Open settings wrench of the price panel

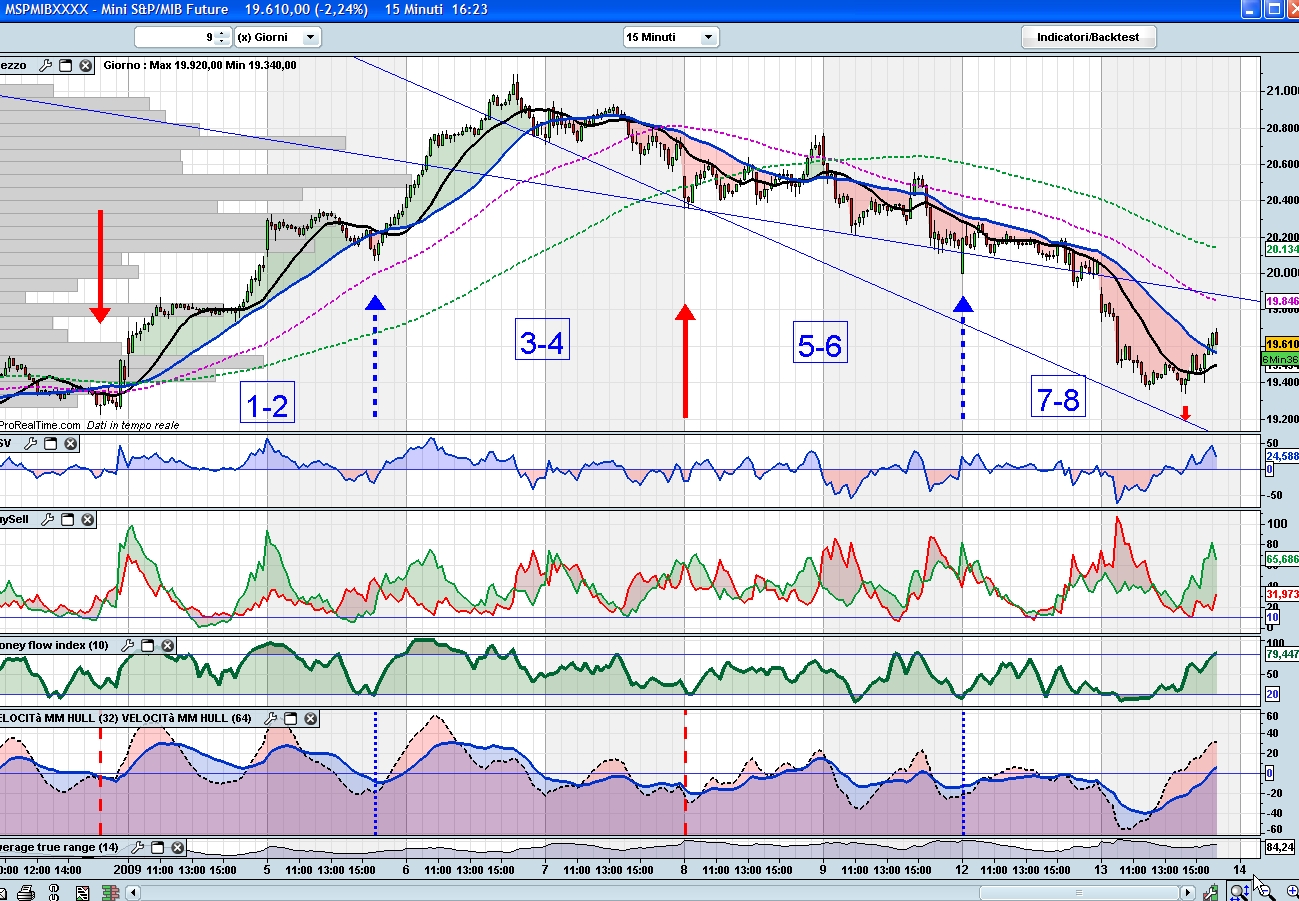click(45, 65)
